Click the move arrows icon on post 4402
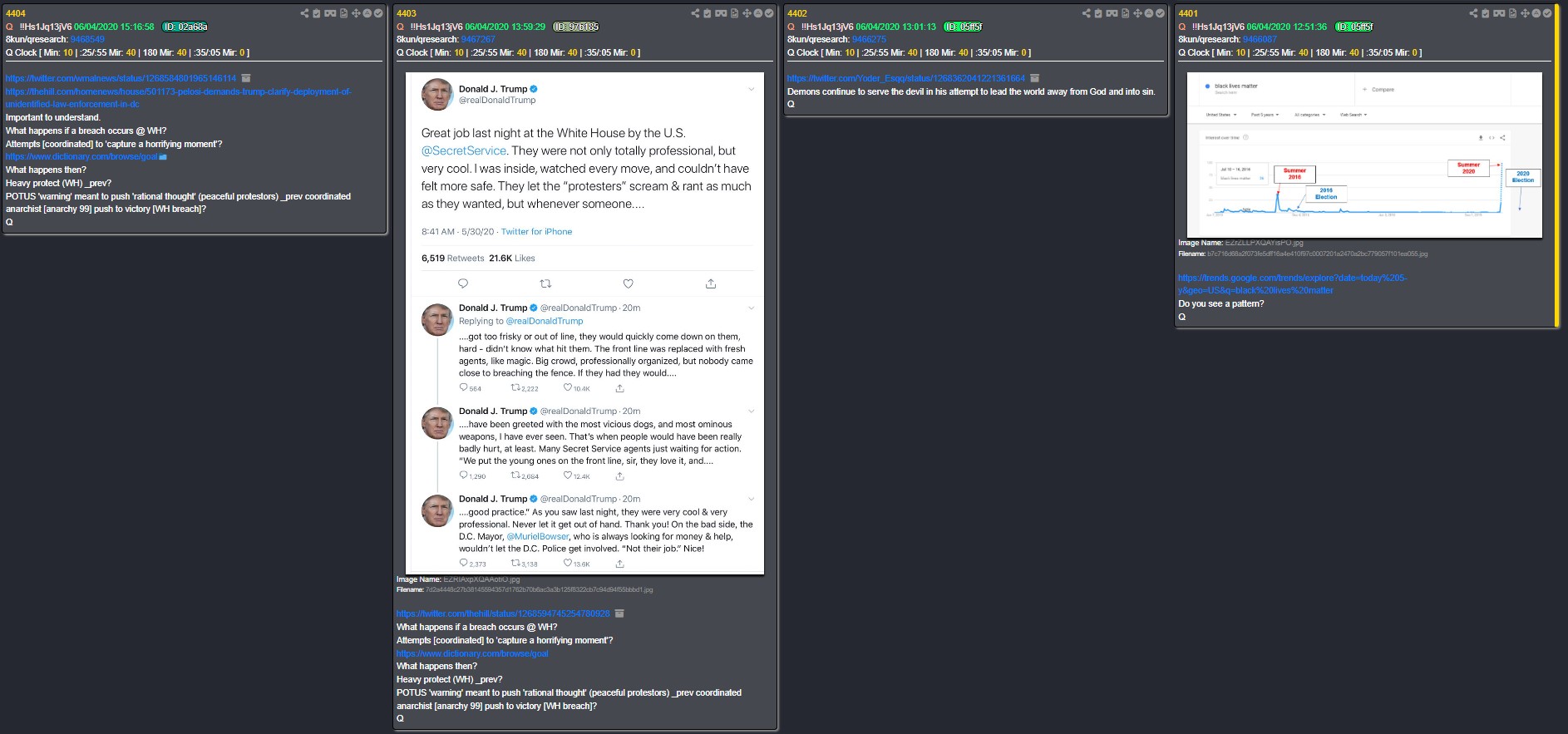Image resolution: width=1568 pixels, height=734 pixels. (1137, 13)
